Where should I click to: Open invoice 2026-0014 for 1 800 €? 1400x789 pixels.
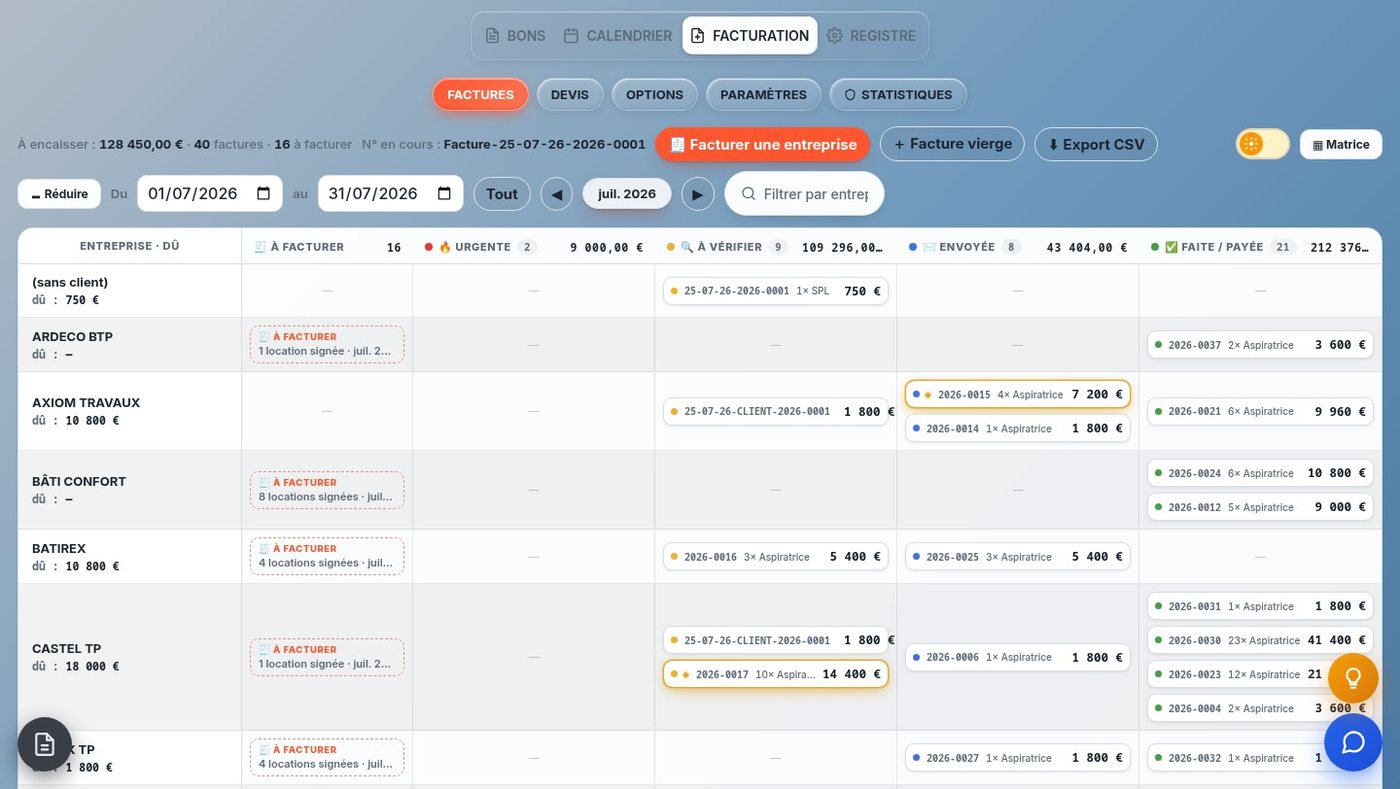tap(1017, 428)
